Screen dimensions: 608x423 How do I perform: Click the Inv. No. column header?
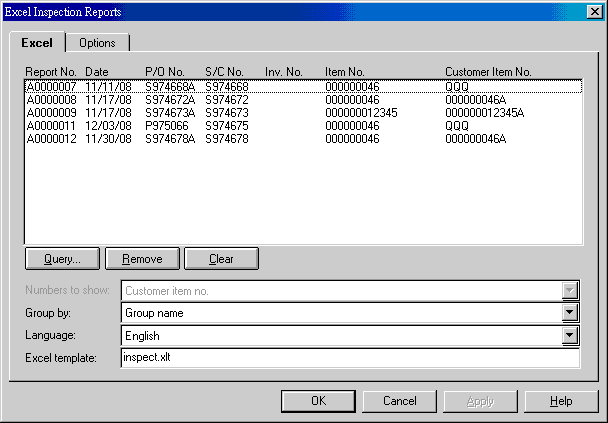(283, 72)
